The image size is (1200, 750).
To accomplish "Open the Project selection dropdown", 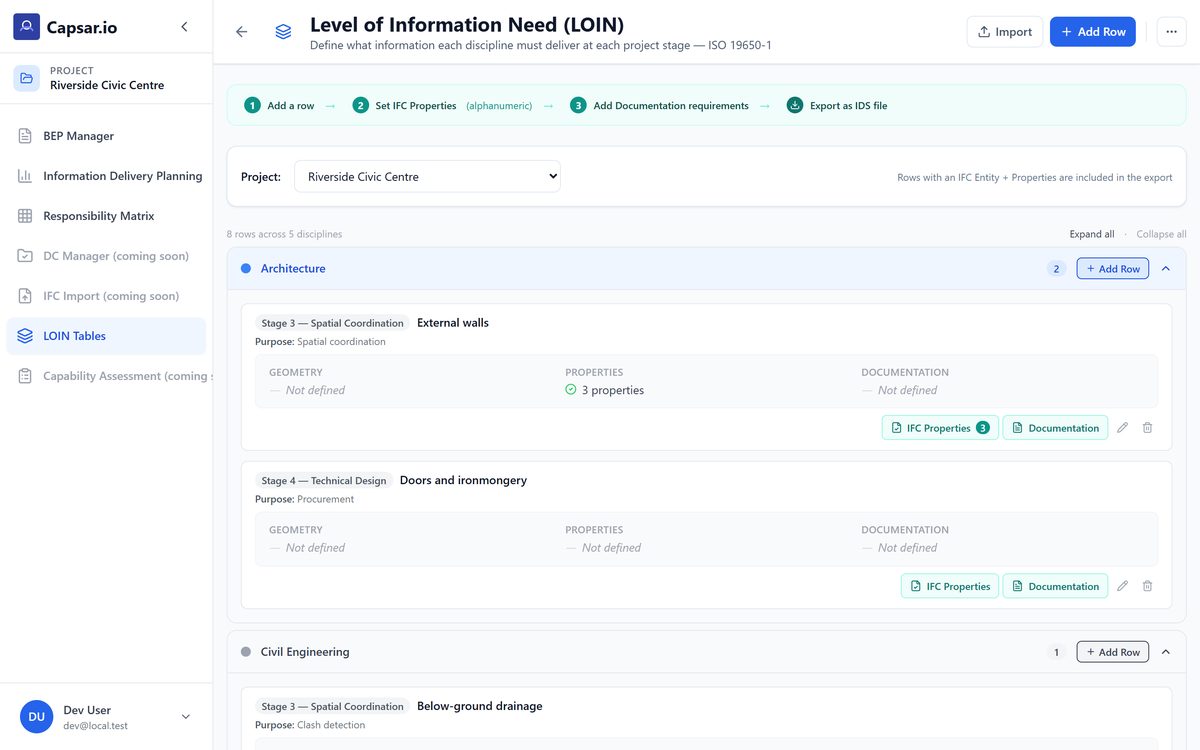I will (x=427, y=177).
